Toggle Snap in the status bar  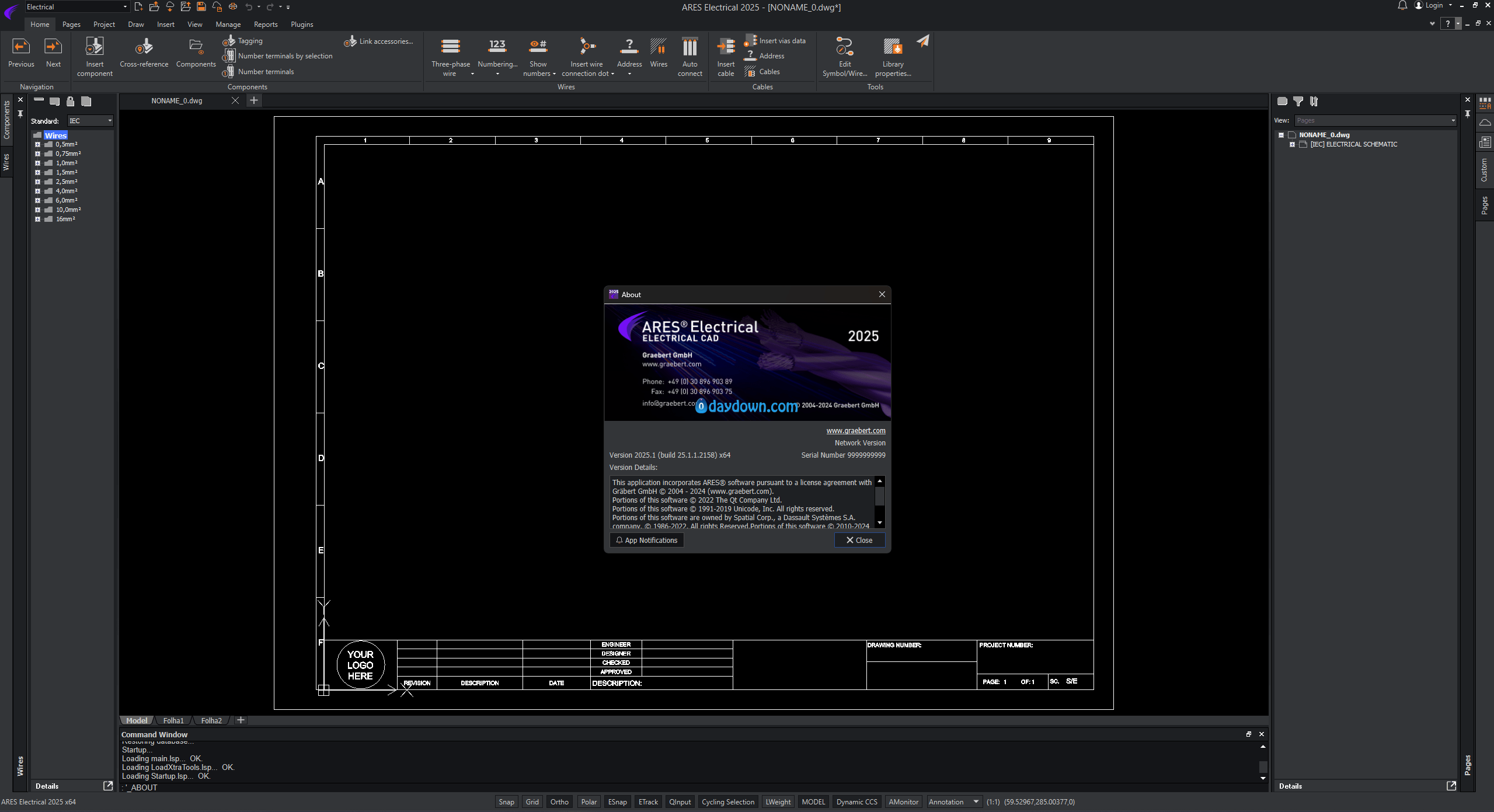[506, 802]
